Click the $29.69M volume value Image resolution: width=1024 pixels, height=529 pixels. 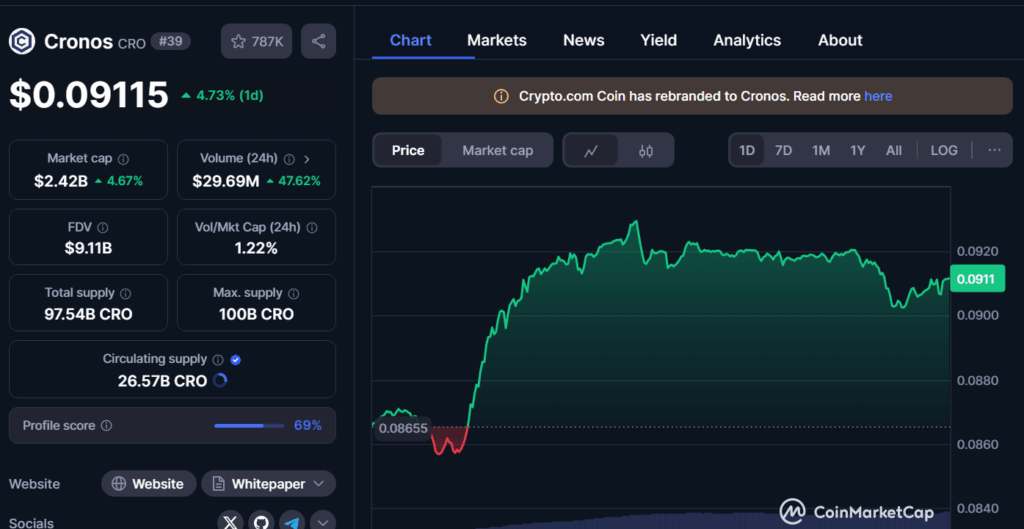[x=225, y=181]
